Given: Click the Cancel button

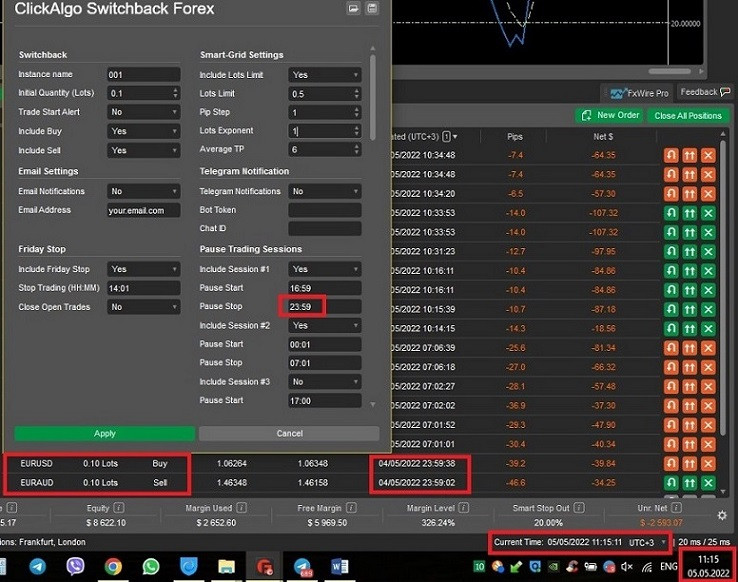Looking at the screenshot, I should (289, 433).
